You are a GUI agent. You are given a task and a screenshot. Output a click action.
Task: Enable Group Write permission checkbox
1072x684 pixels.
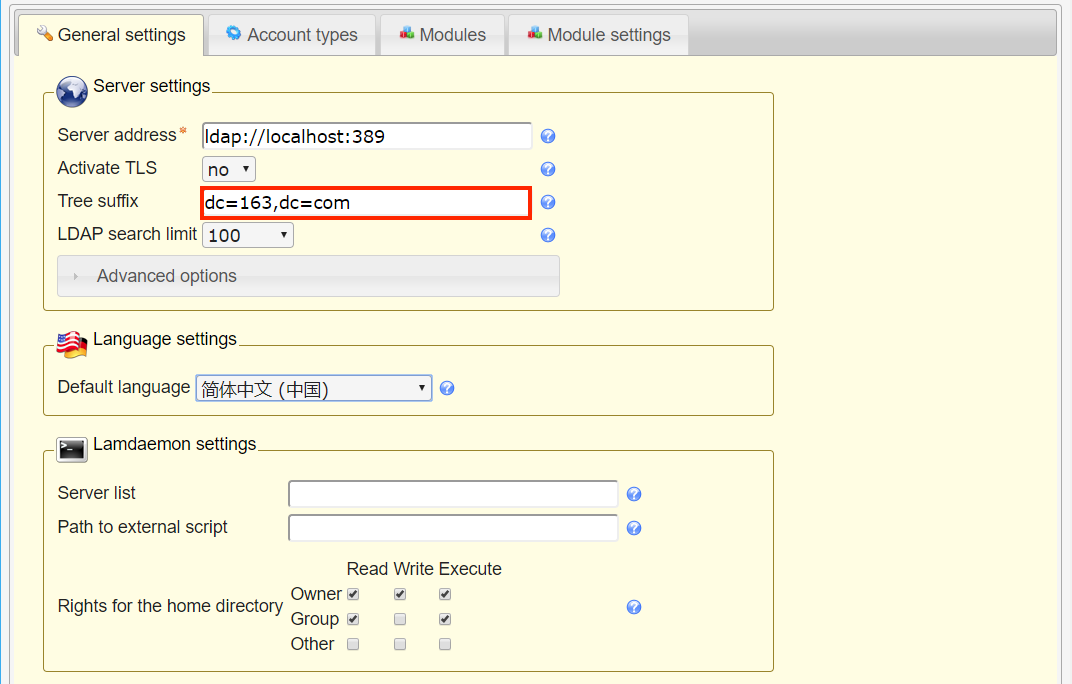coord(400,619)
